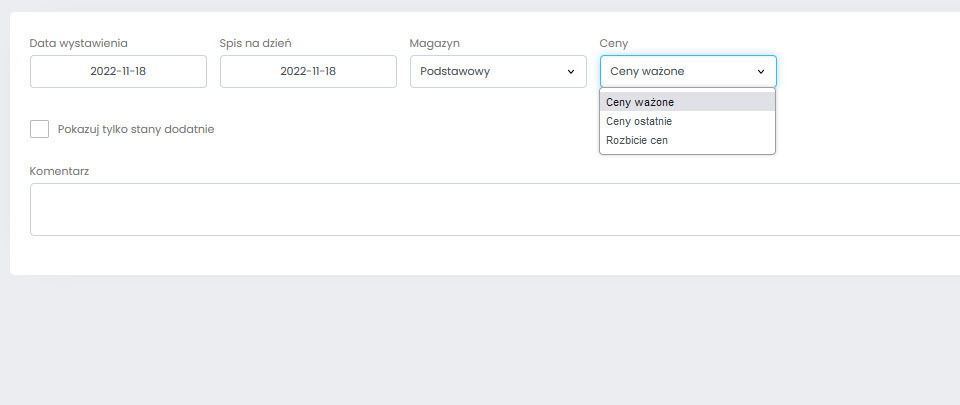Click the Podstawowy text in Magazyn selector

[455, 72]
